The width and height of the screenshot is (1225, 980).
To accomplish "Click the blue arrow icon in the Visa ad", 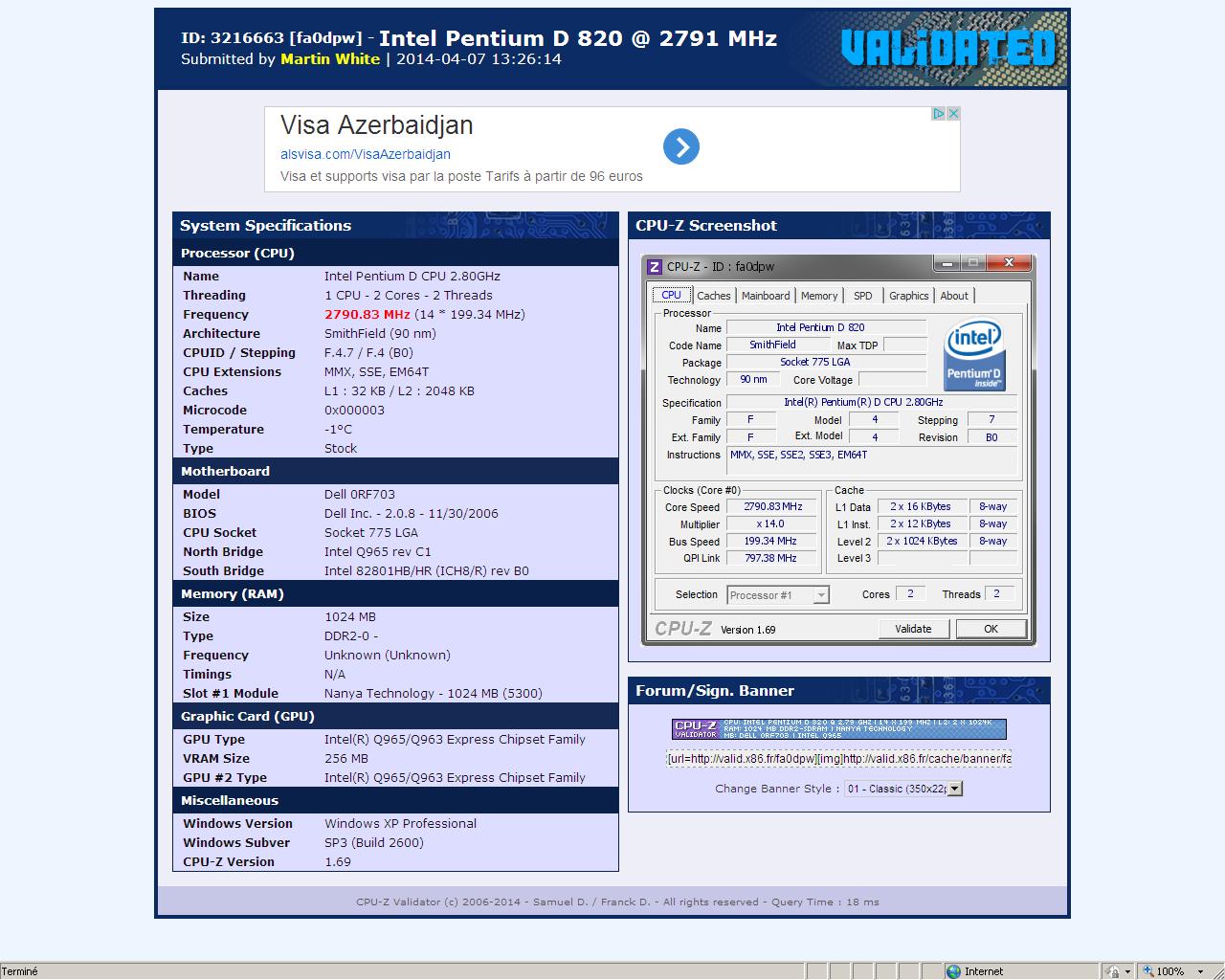I will tap(681, 146).
